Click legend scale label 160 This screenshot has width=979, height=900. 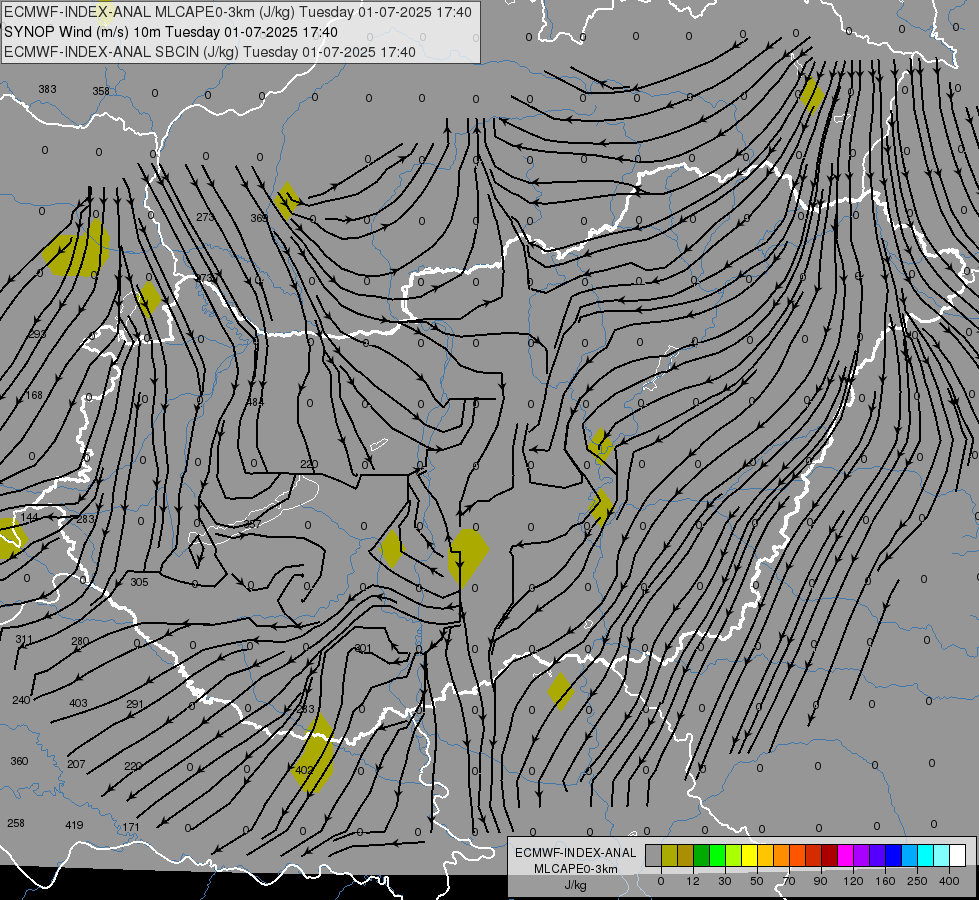tap(885, 881)
